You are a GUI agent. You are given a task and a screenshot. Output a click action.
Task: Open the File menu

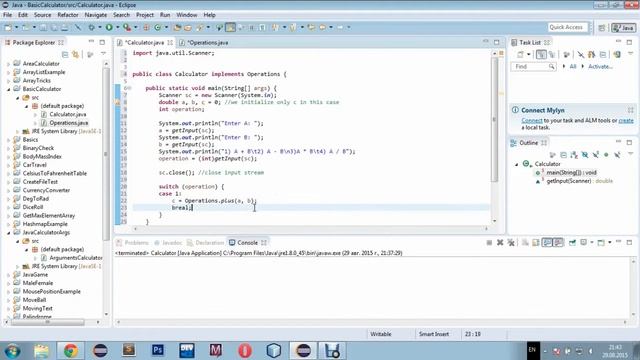click(7, 15)
